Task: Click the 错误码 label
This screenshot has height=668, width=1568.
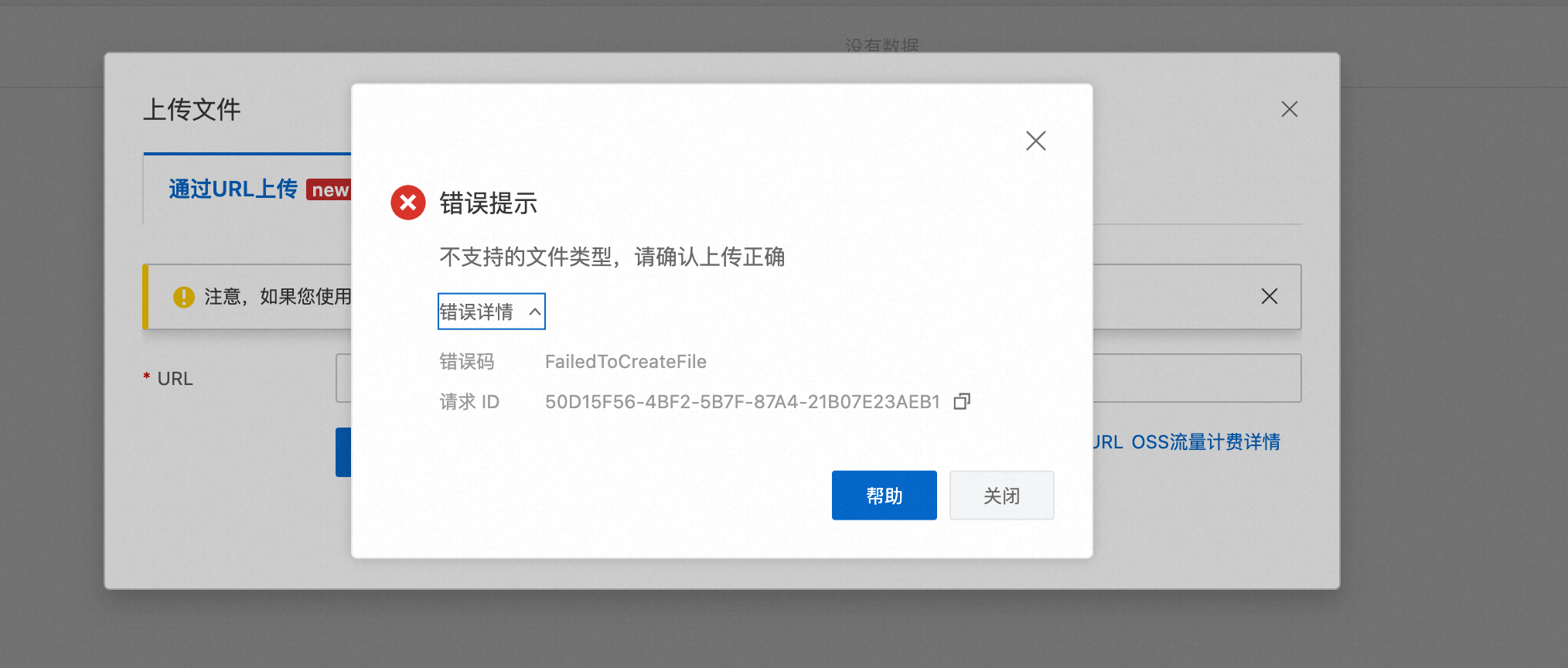Action: pos(467,362)
